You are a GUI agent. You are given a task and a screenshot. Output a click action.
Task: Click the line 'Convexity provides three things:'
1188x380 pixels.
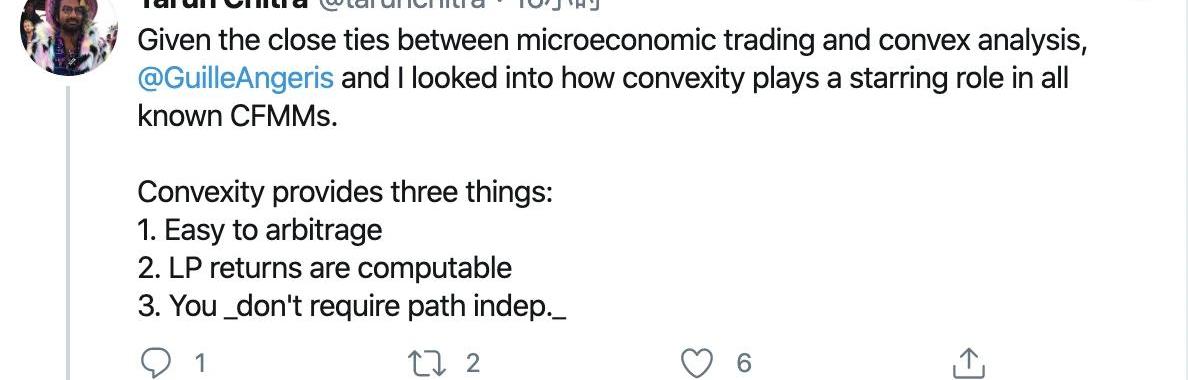click(345, 192)
